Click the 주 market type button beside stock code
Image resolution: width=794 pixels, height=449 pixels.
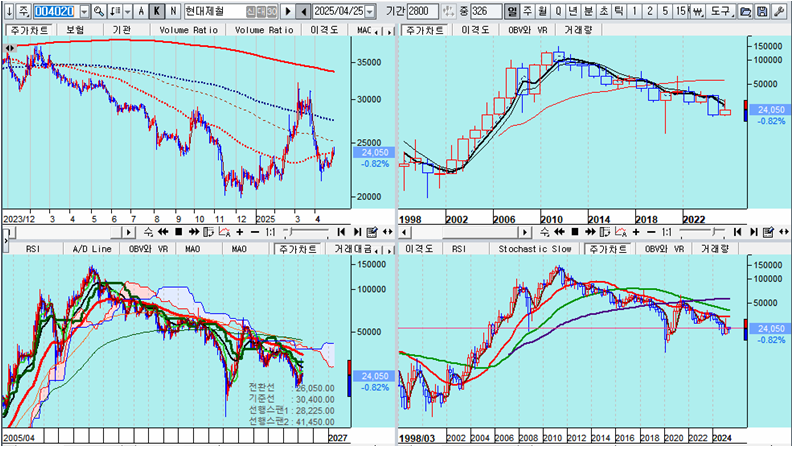click(24, 11)
